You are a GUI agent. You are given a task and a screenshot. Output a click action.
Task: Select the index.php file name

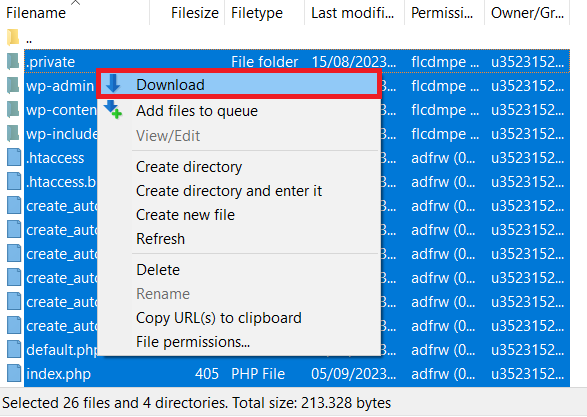click(x=58, y=374)
